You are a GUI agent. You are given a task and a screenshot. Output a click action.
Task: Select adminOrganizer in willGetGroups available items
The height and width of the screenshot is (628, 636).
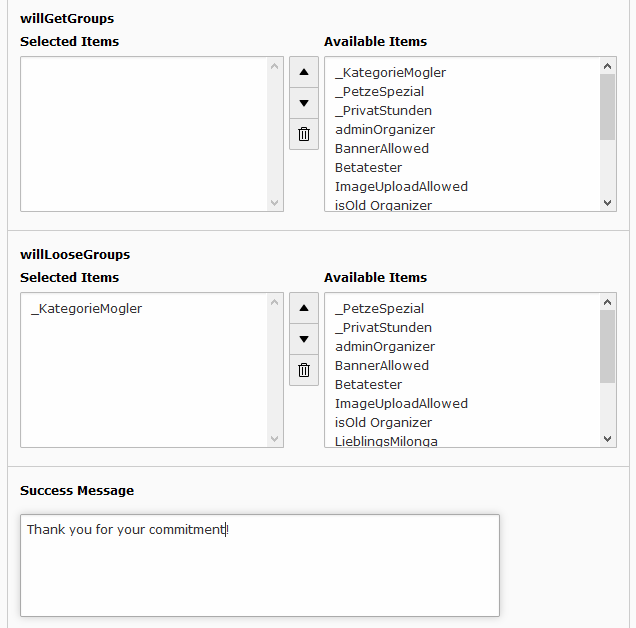tap(385, 130)
